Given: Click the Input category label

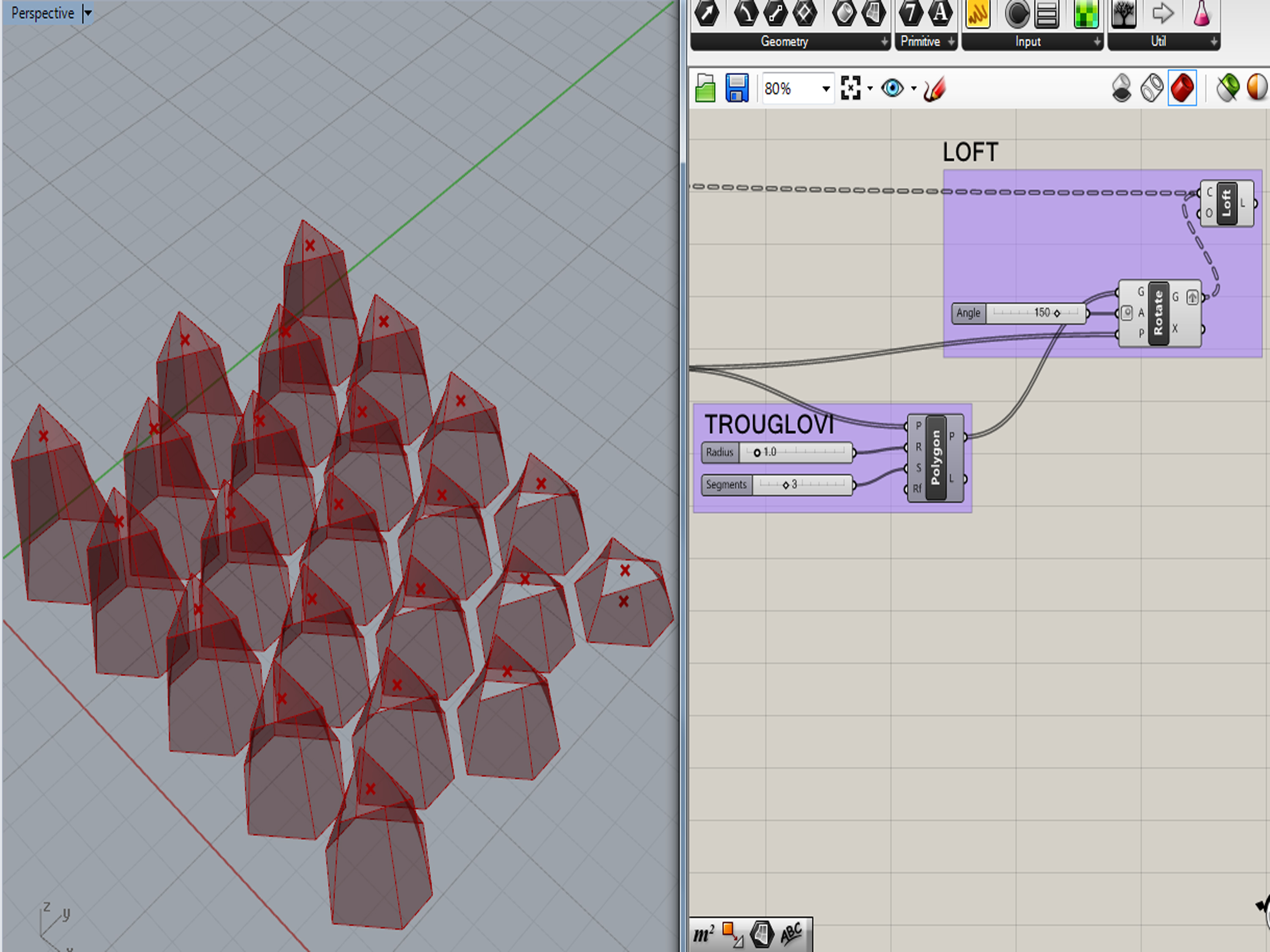Looking at the screenshot, I should (x=1028, y=41).
